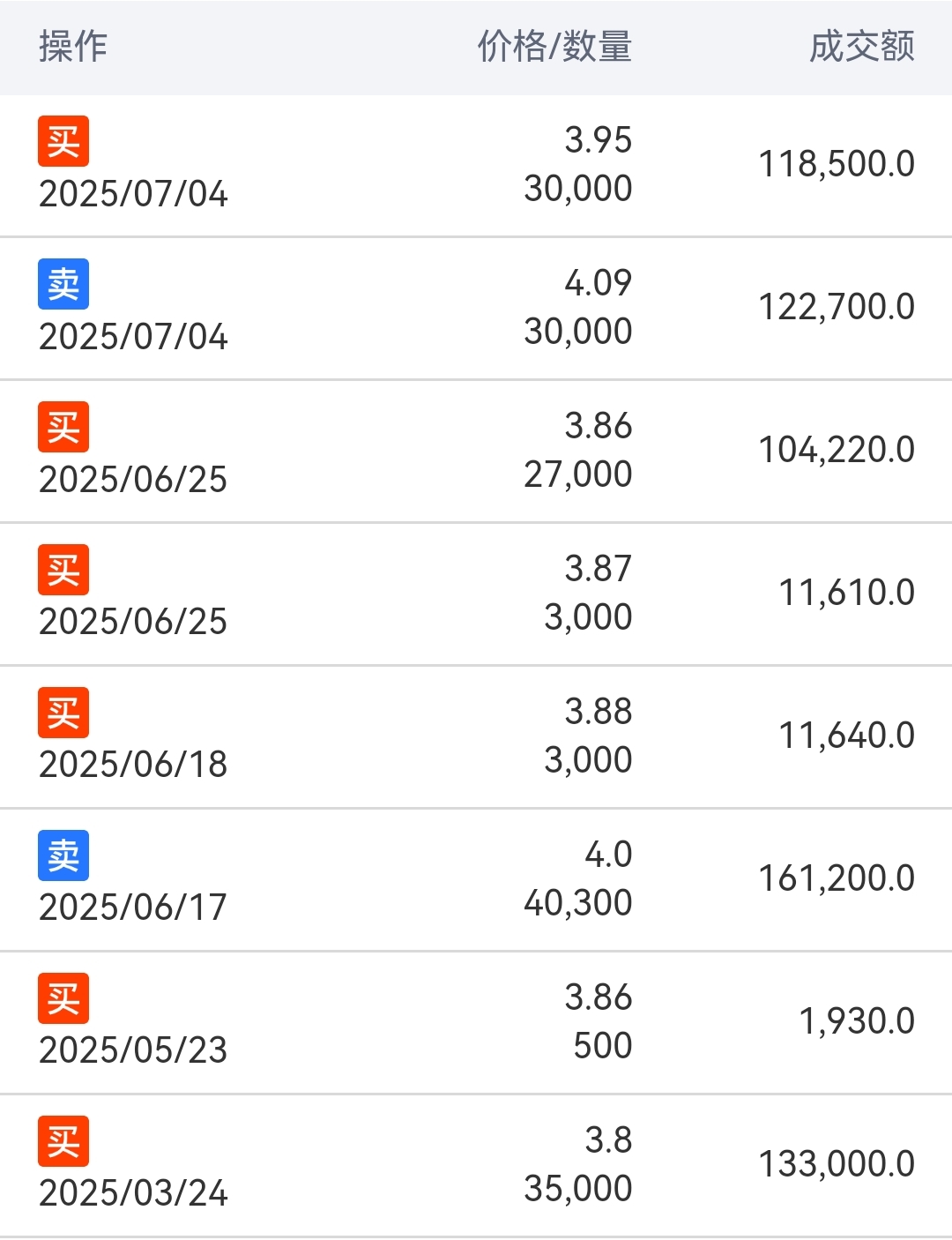
Task: Select the 操作 column header
Action: point(73,46)
